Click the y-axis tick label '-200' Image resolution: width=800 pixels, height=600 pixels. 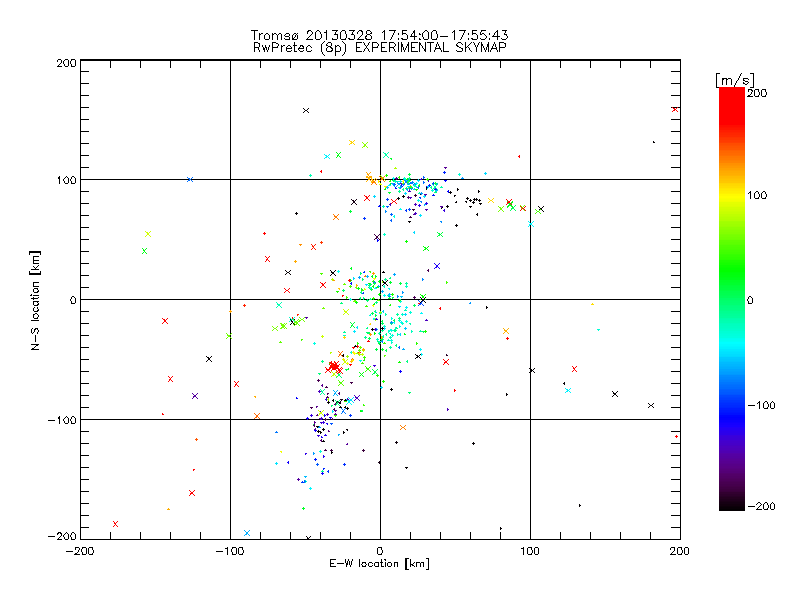click(62, 536)
